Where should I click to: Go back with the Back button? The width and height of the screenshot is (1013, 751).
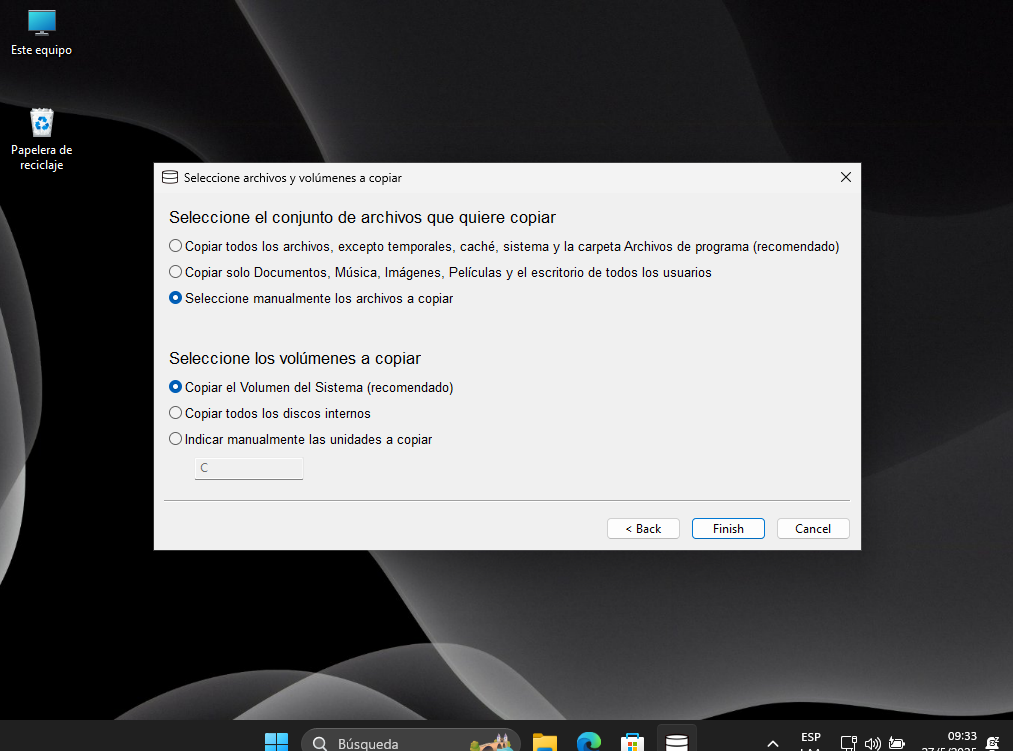(x=643, y=528)
